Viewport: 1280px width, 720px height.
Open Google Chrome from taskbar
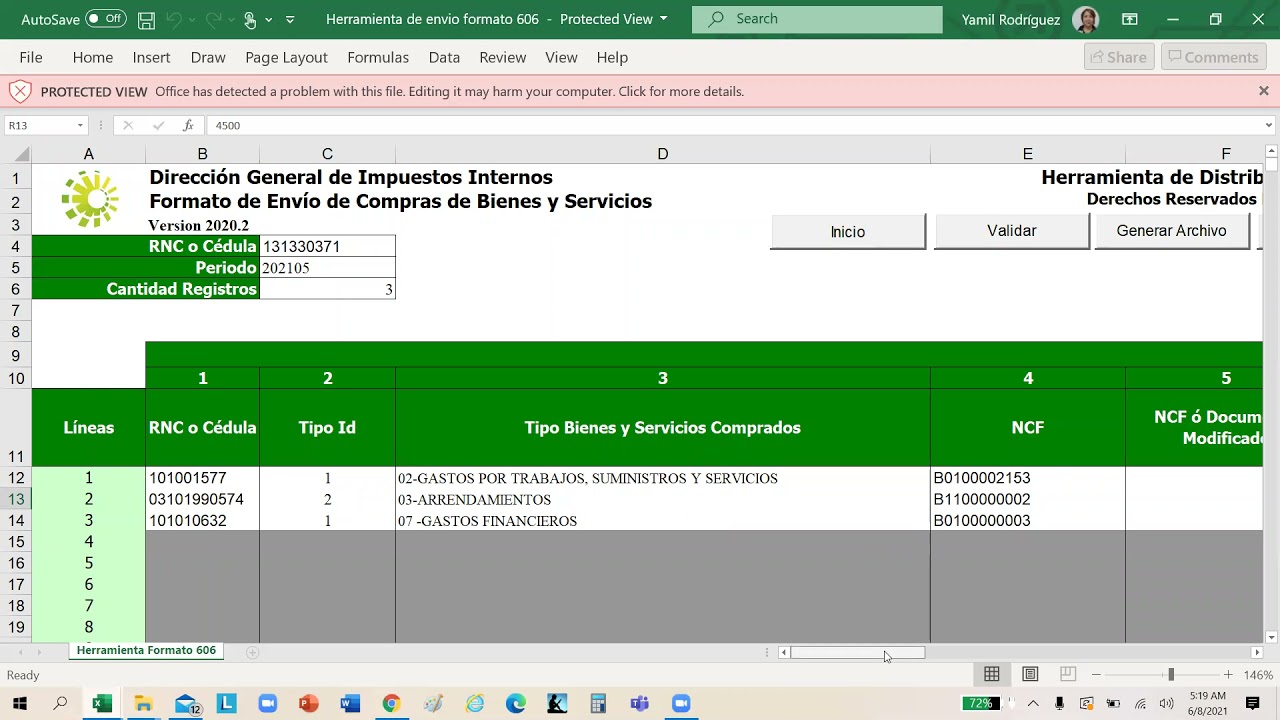pos(391,704)
